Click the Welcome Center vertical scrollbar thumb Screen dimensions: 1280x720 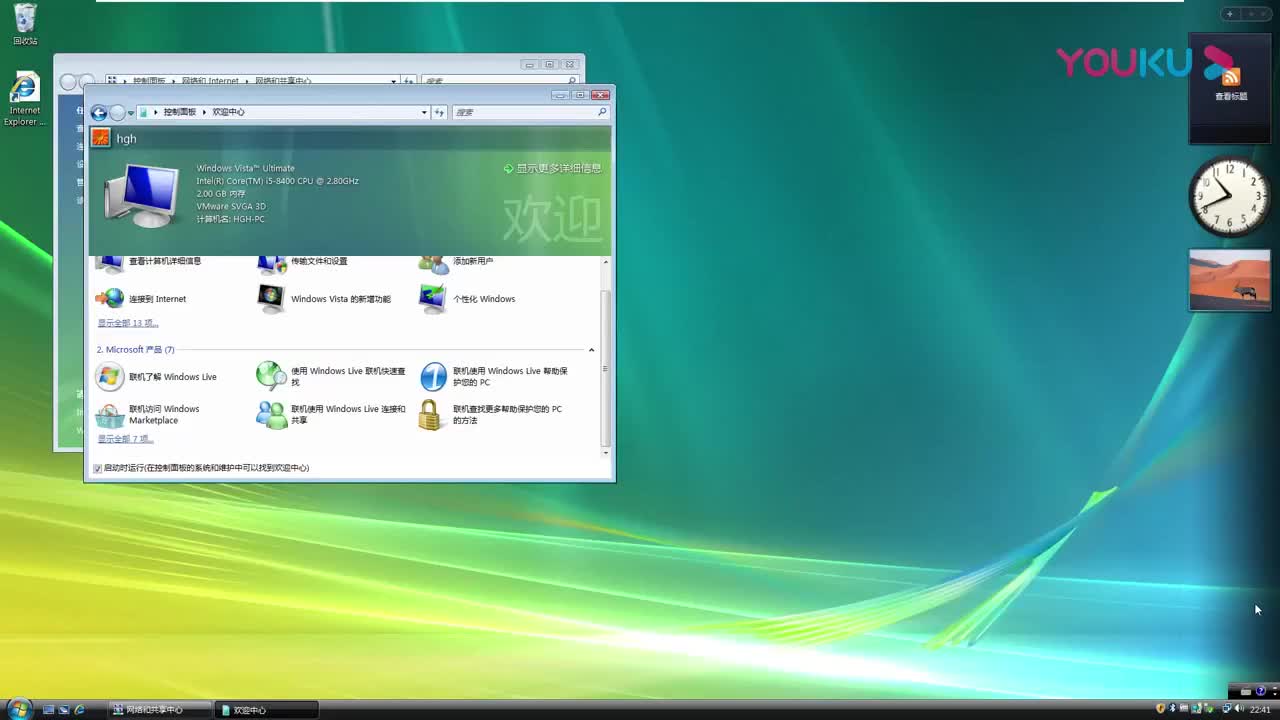pyautogui.click(x=605, y=367)
